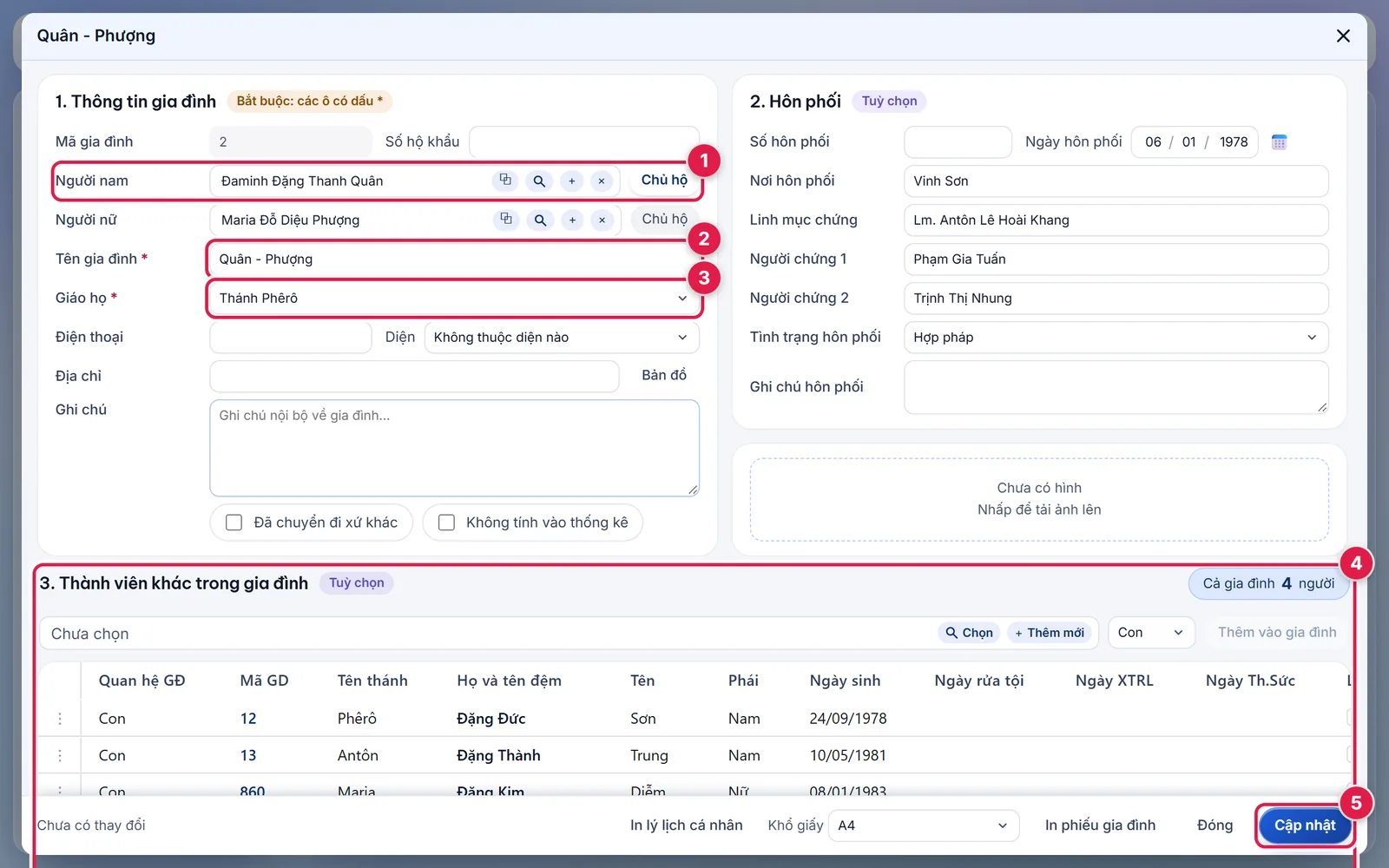The image size is (1389, 868).
Task: Click the Số hôn phối input field
Action: [x=958, y=141]
